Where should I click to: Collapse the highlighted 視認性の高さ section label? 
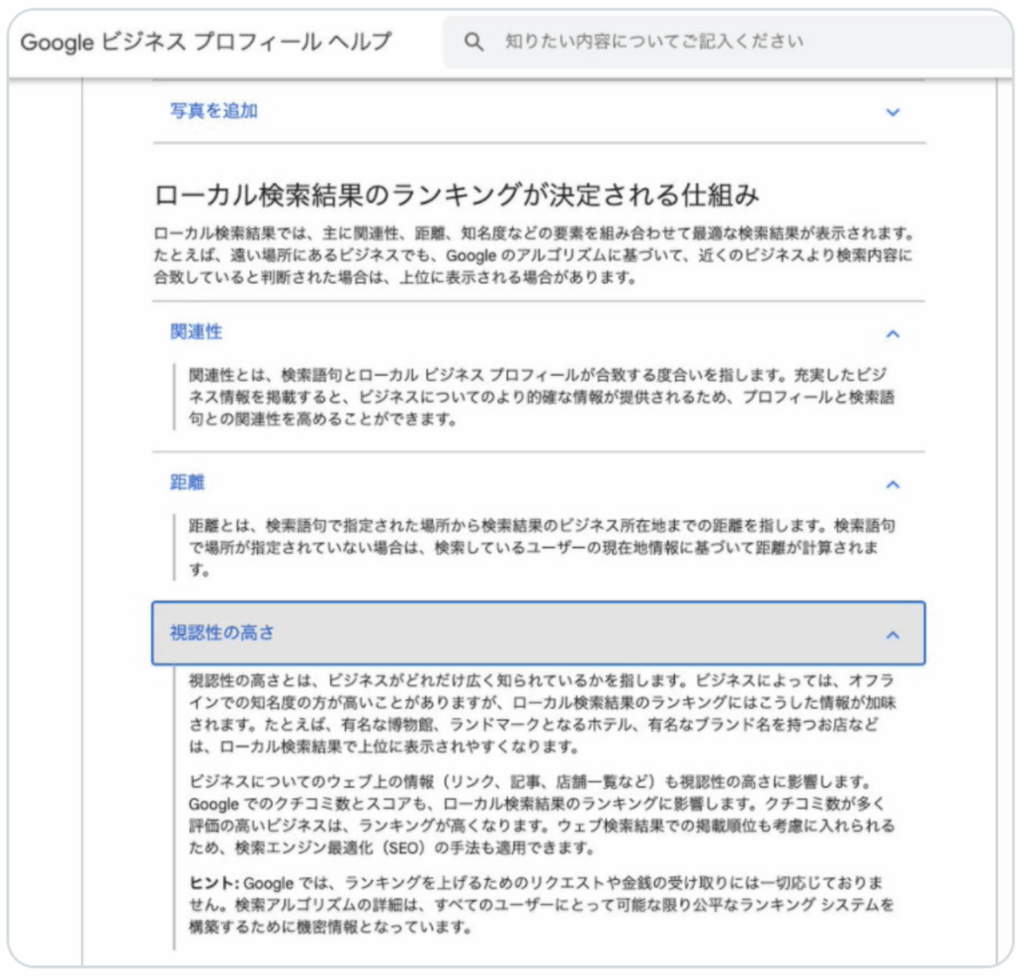click(x=222, y=633)
